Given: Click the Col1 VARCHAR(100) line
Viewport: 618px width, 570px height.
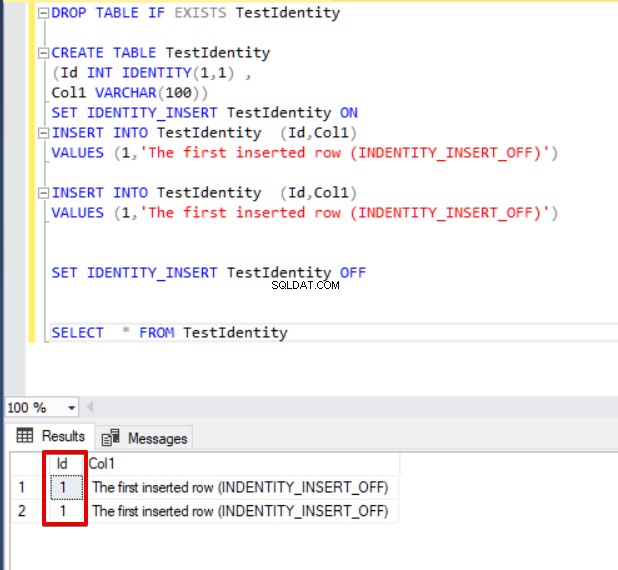Looking at the screenshot, I should click(x=129, y=93).
